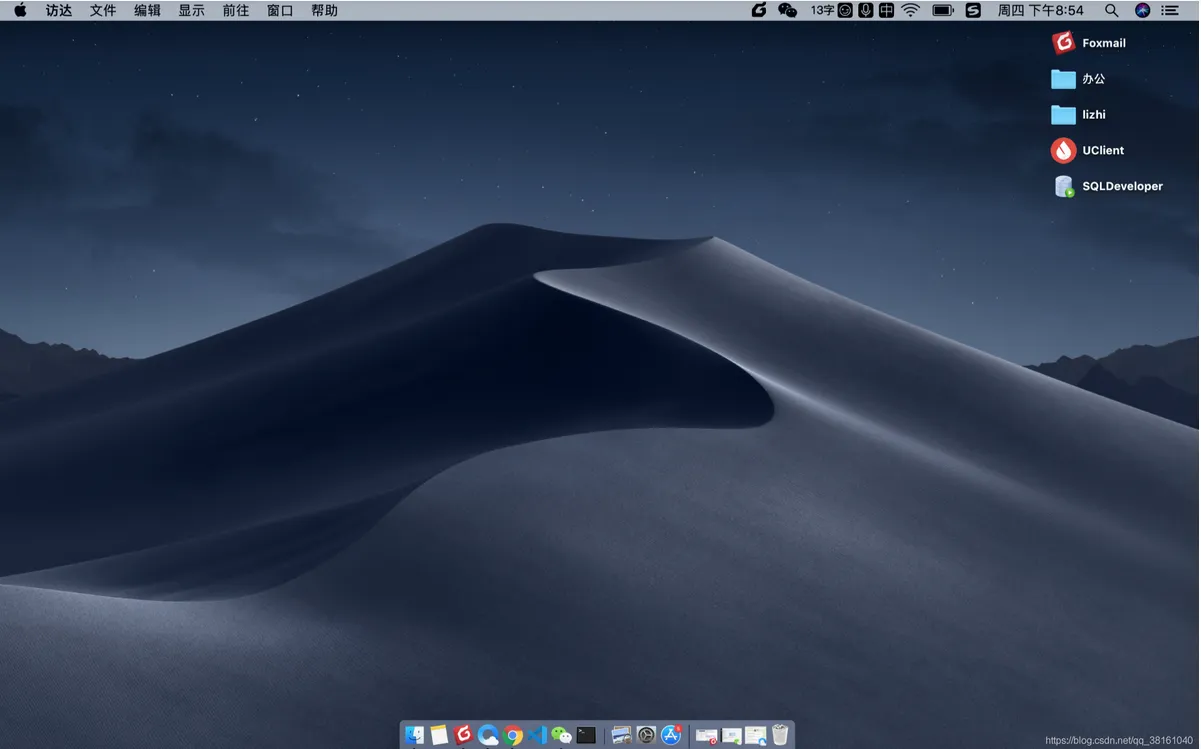
Task: Launch Terminal from the Dock
Action: coord(586,735)
